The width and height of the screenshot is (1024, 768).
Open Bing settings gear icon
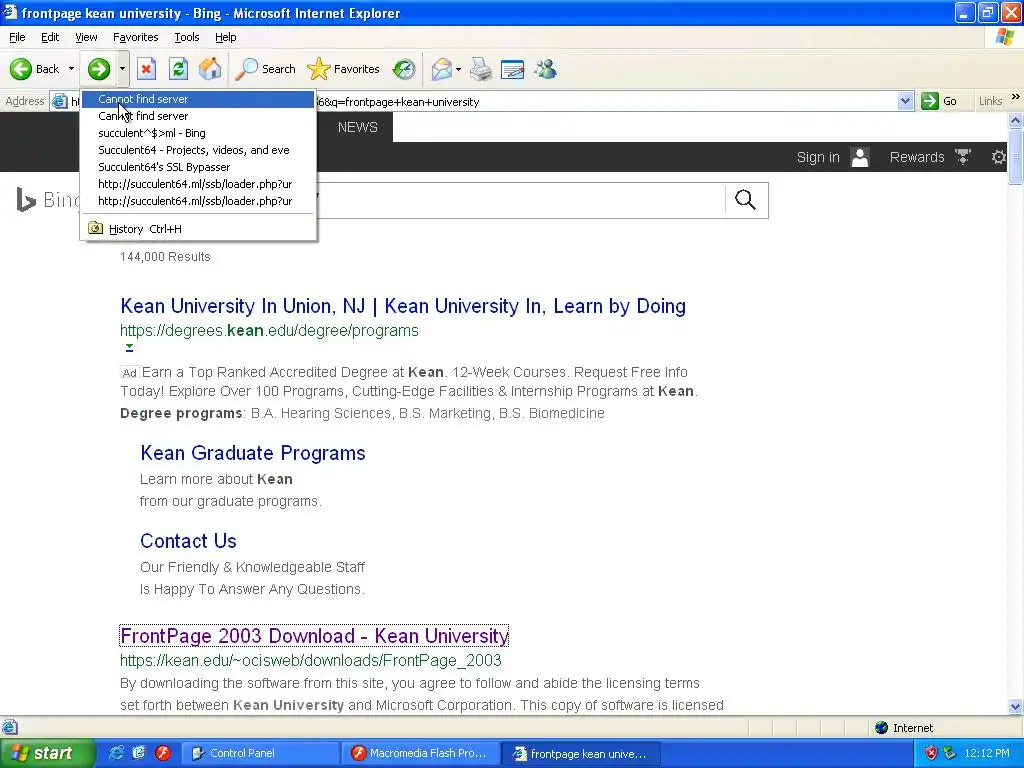(999, 157)
